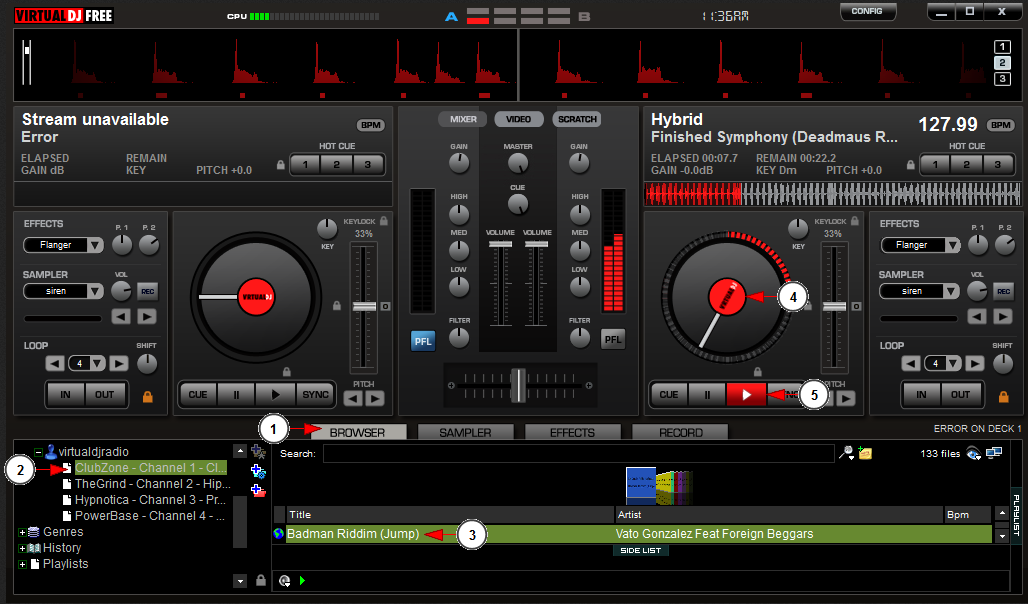This screenshot has width=1028, height=604.
Task: Click left sampler previous arrow
Action: [x=121, y=317]
